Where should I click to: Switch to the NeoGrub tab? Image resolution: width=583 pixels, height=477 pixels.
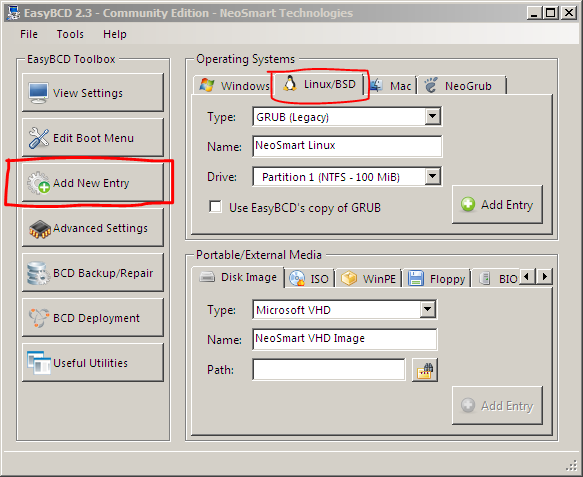click(x=461, y=86)
